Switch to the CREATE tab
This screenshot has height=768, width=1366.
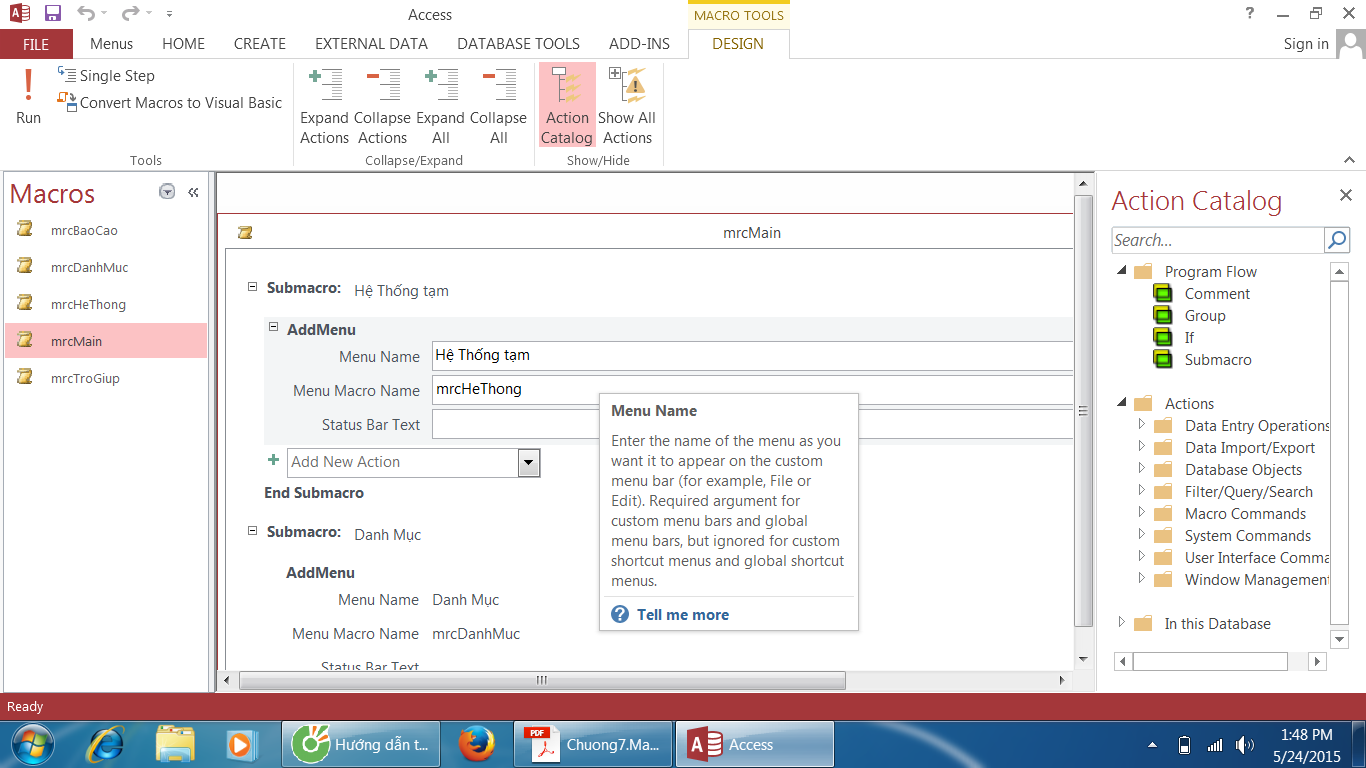259,44
